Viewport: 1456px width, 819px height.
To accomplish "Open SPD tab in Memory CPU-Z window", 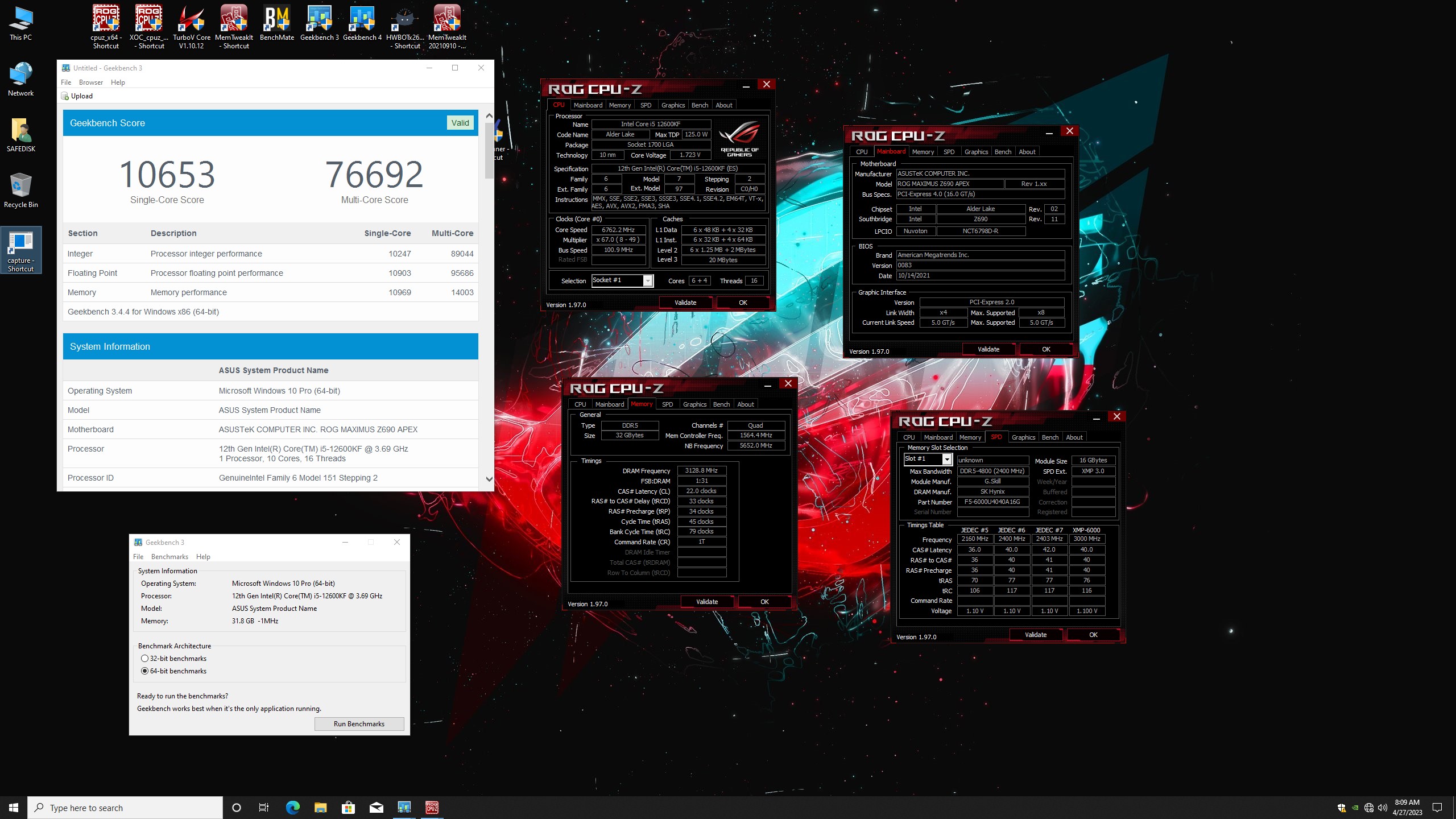I will (x=667, y=404).
